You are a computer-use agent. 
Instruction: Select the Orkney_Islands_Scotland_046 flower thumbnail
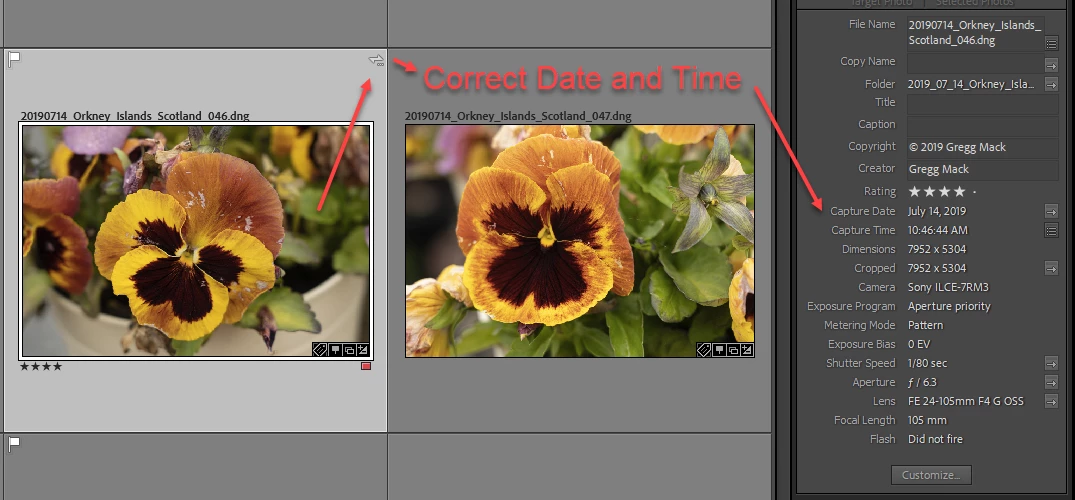(196, 240)
